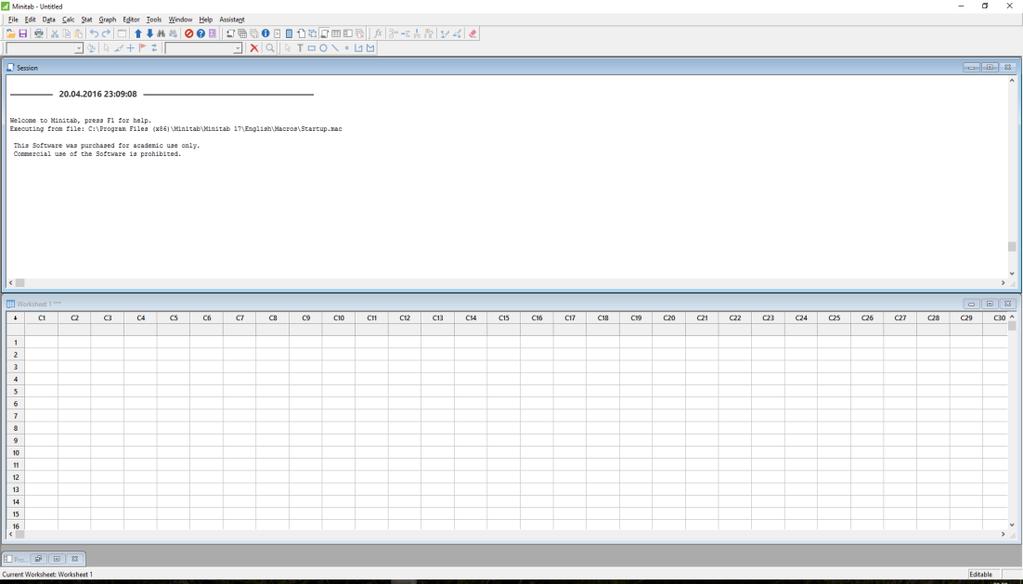Screen dimensions: 1023x584
Task: Jump to previous command with blue up arrow
Action: point(138,33)
